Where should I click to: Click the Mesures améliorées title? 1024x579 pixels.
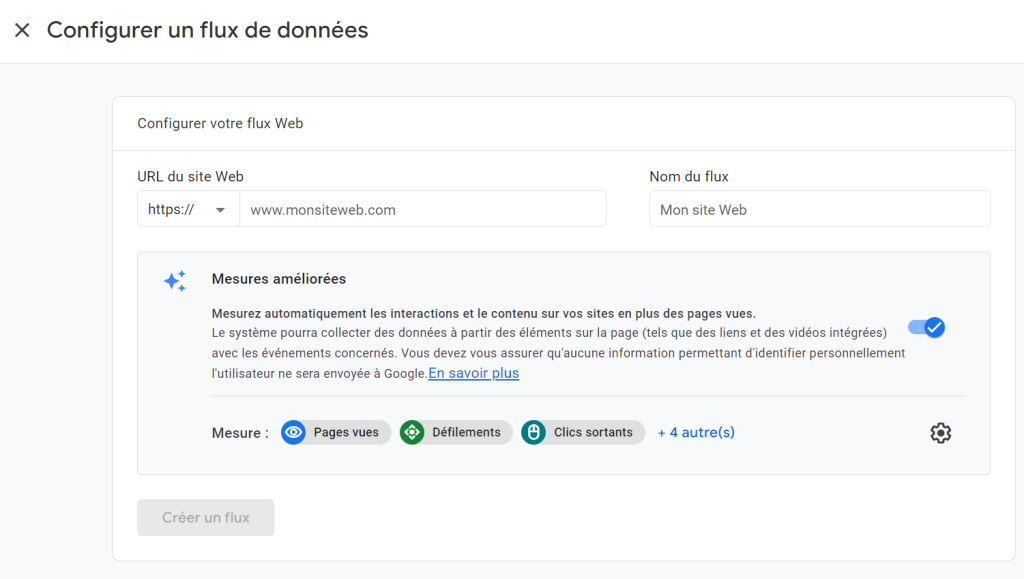pos(279,279)
